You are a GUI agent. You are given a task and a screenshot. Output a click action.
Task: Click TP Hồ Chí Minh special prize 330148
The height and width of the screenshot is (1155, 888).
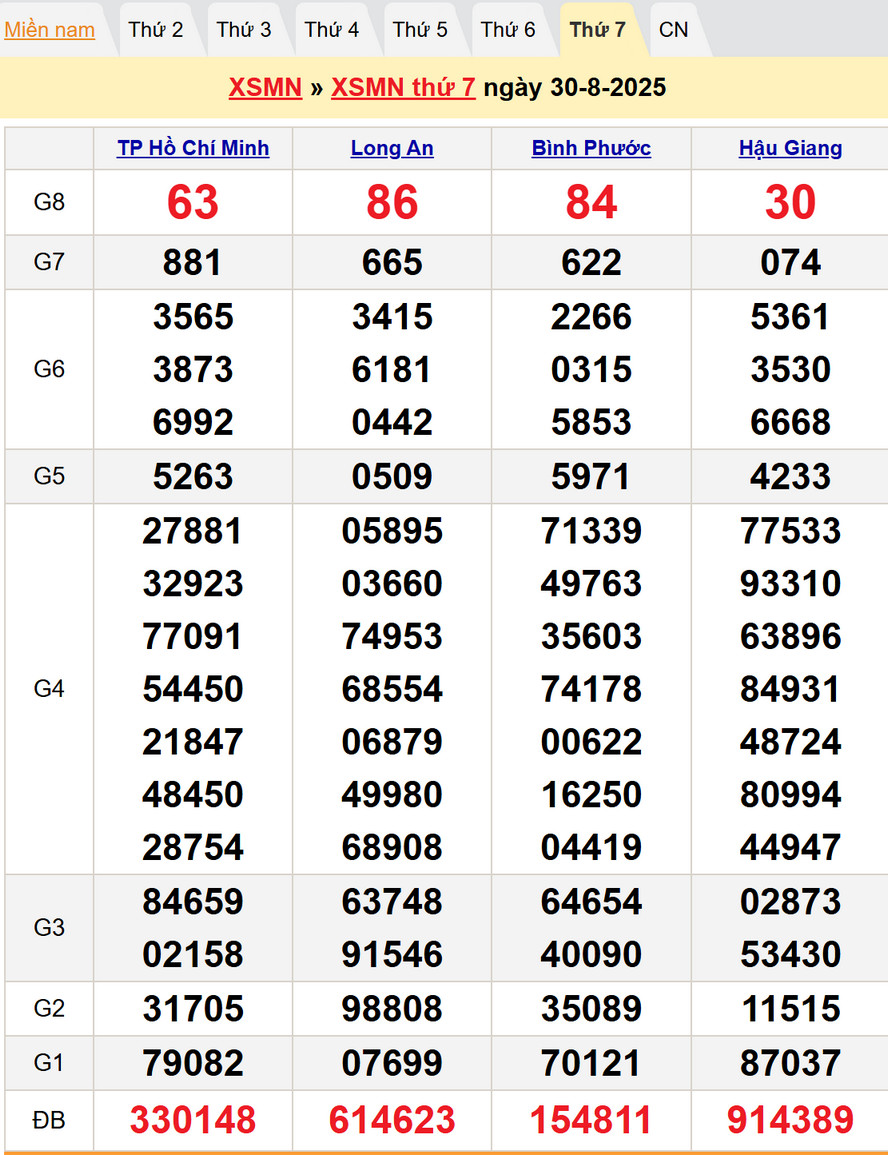pos(193,1120)
